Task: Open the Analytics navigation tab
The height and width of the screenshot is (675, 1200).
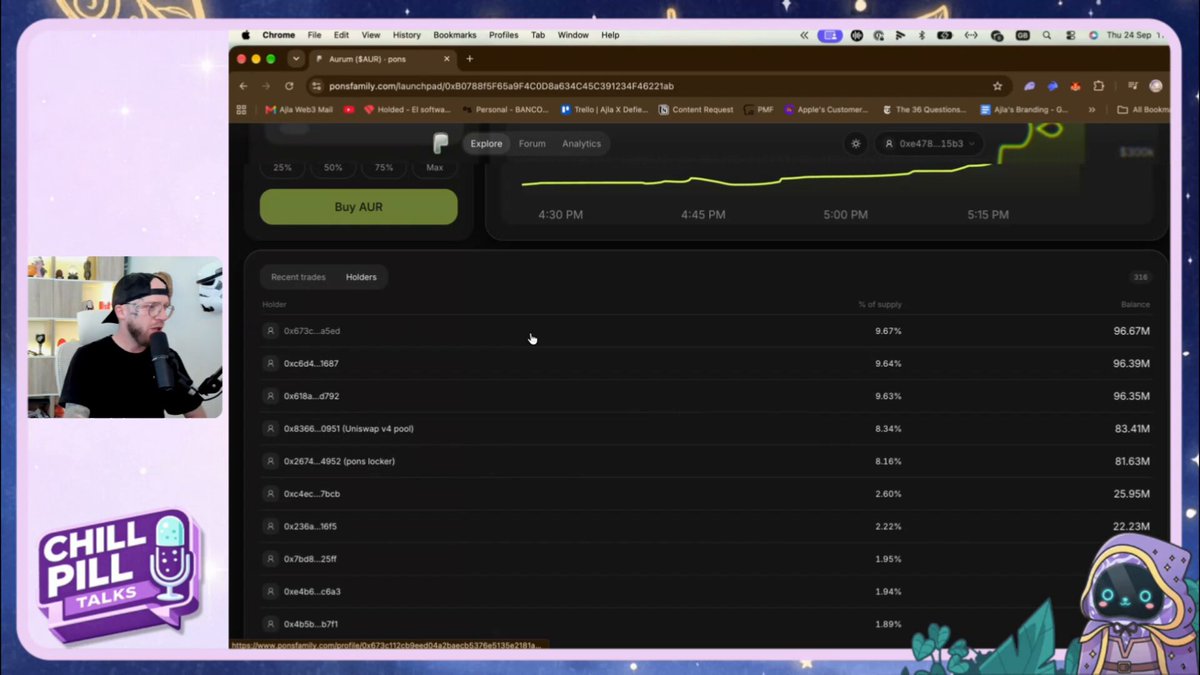Action: [x=581, y=144]
